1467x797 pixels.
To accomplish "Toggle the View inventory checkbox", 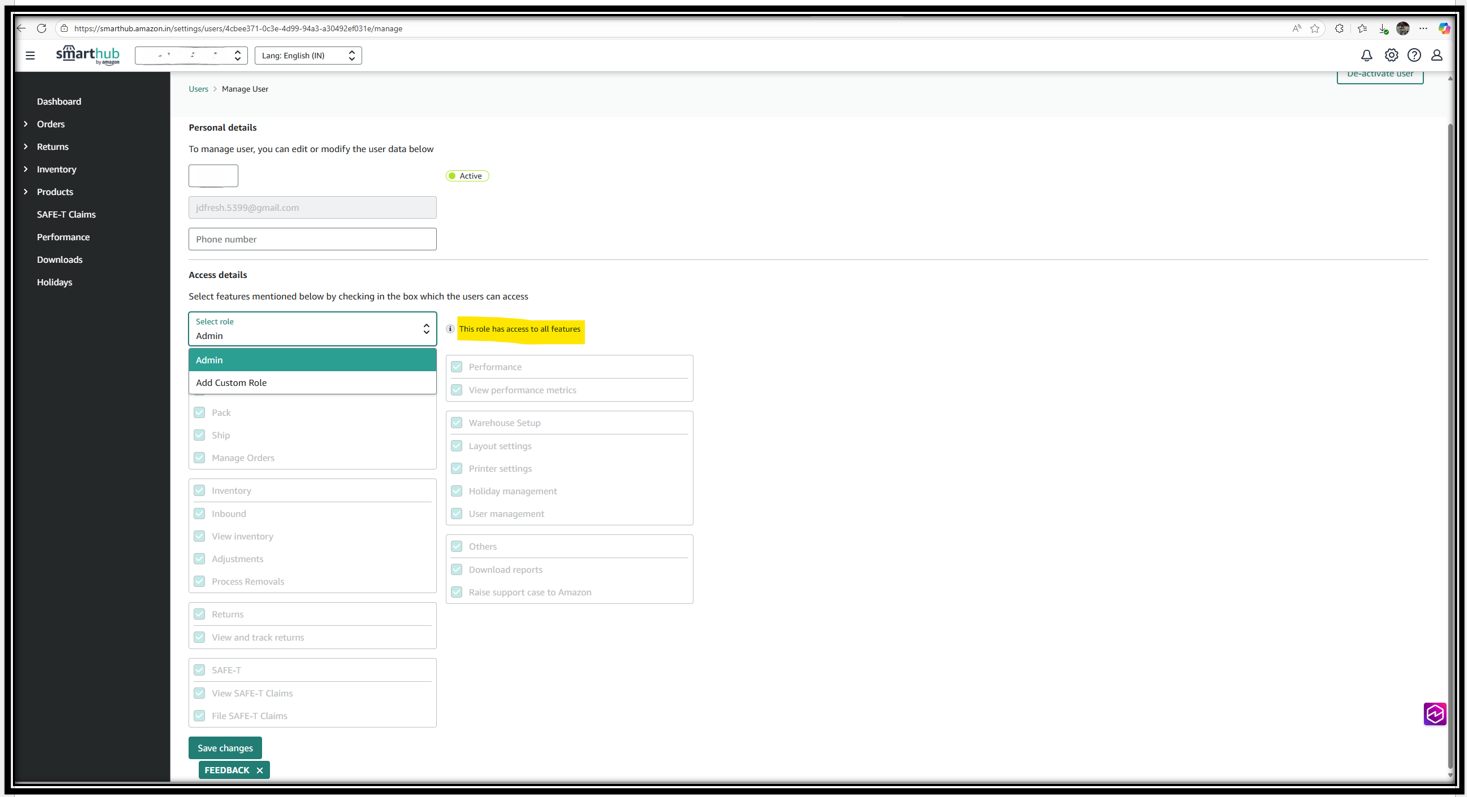I will 199,536.
